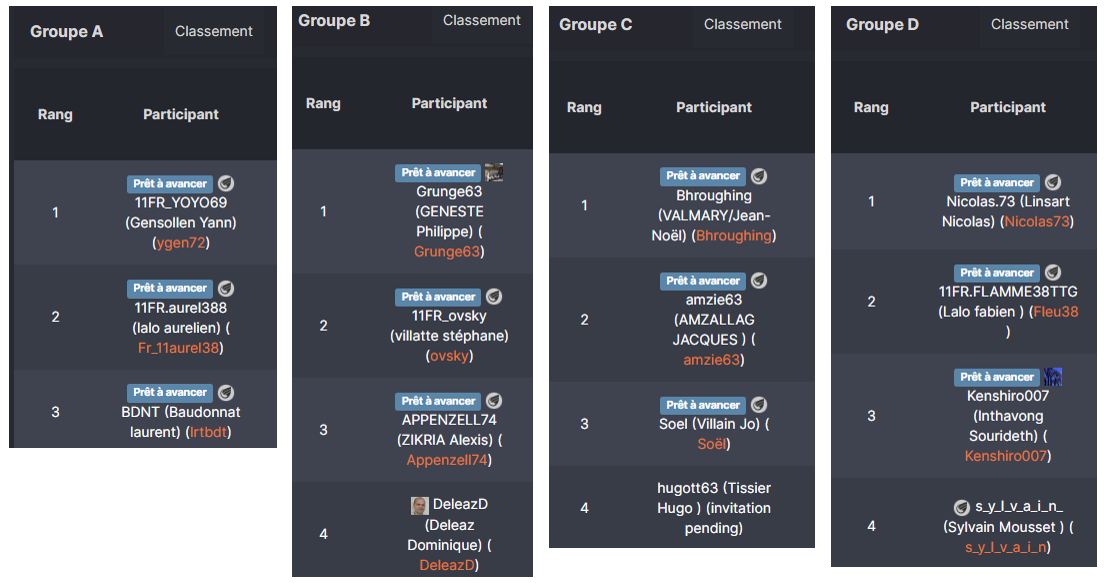Screen dimensions: 1104x583
Task: Click avatar icon beside 11FR_YOYO69
Action: 227,183
